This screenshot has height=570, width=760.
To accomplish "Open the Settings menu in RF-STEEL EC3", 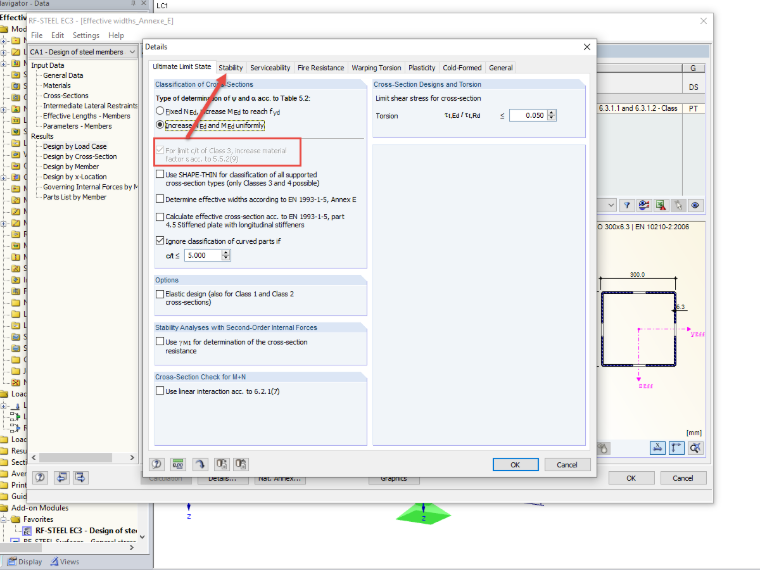I will 86,35.
